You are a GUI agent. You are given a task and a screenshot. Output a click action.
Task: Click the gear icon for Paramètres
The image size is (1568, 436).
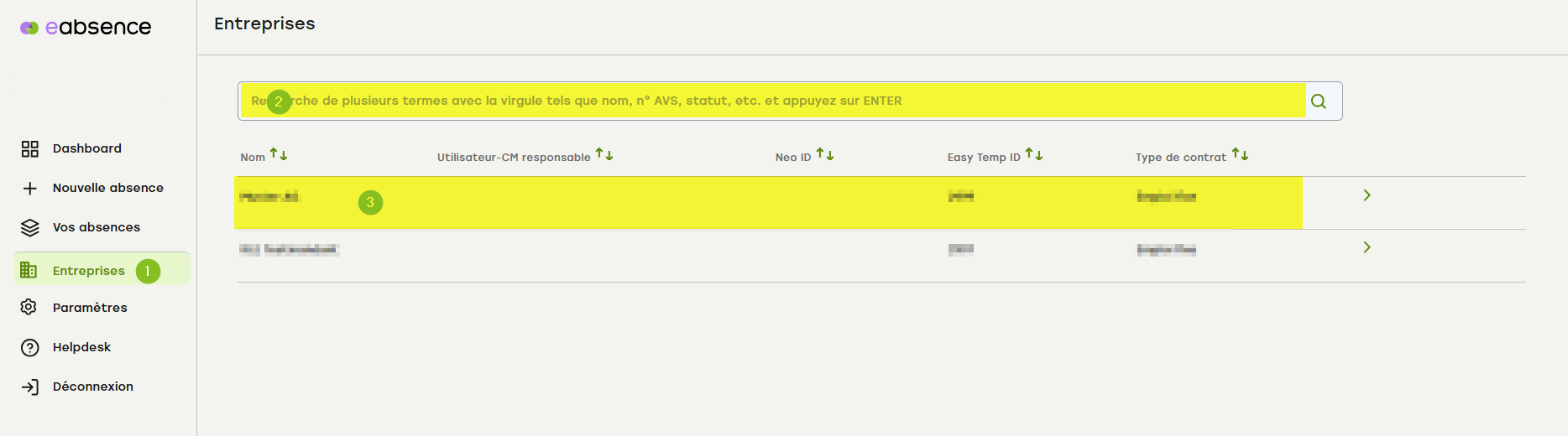point(29,307)
